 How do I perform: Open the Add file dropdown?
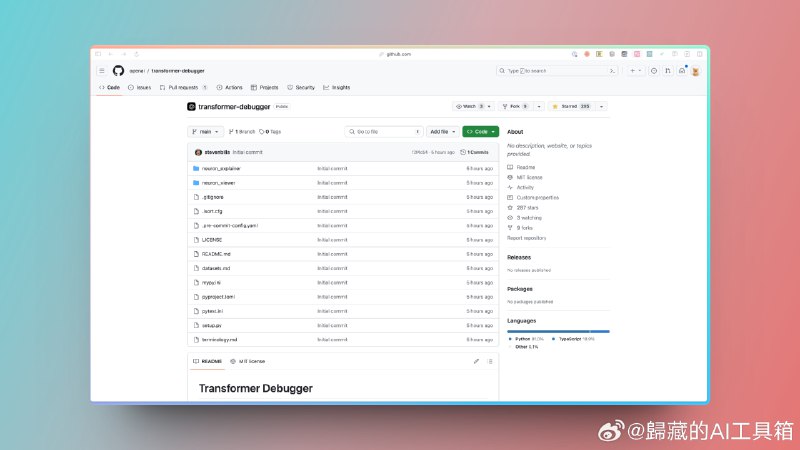(442, 132)
